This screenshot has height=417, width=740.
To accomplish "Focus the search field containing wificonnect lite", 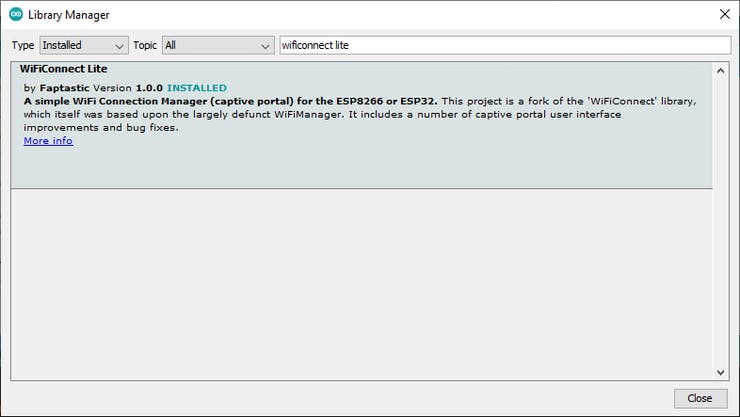I will (x=504, y=46).
